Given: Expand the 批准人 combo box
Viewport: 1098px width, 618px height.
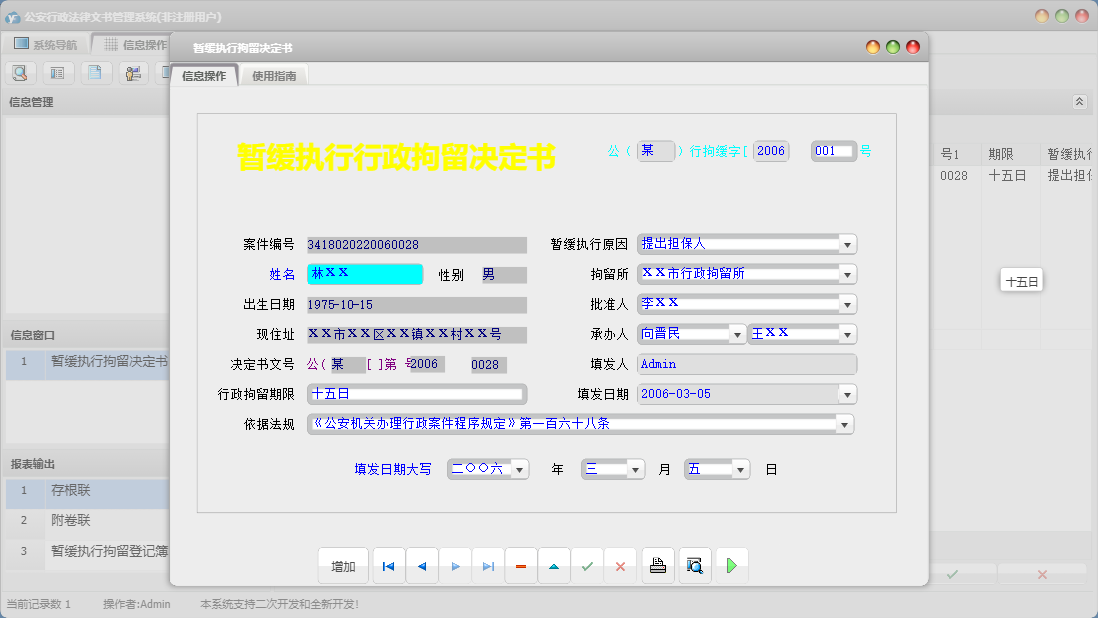Looking at the screenshot, I should (845, 304).
